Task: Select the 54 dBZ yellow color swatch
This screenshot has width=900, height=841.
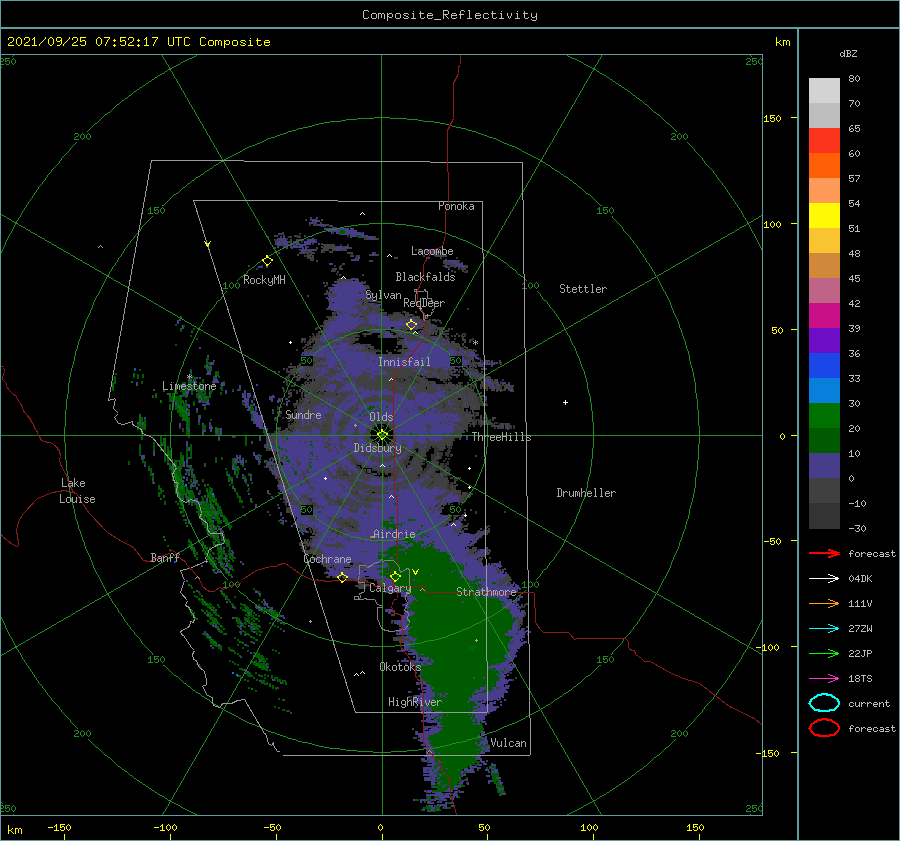Action: point(824,215)
